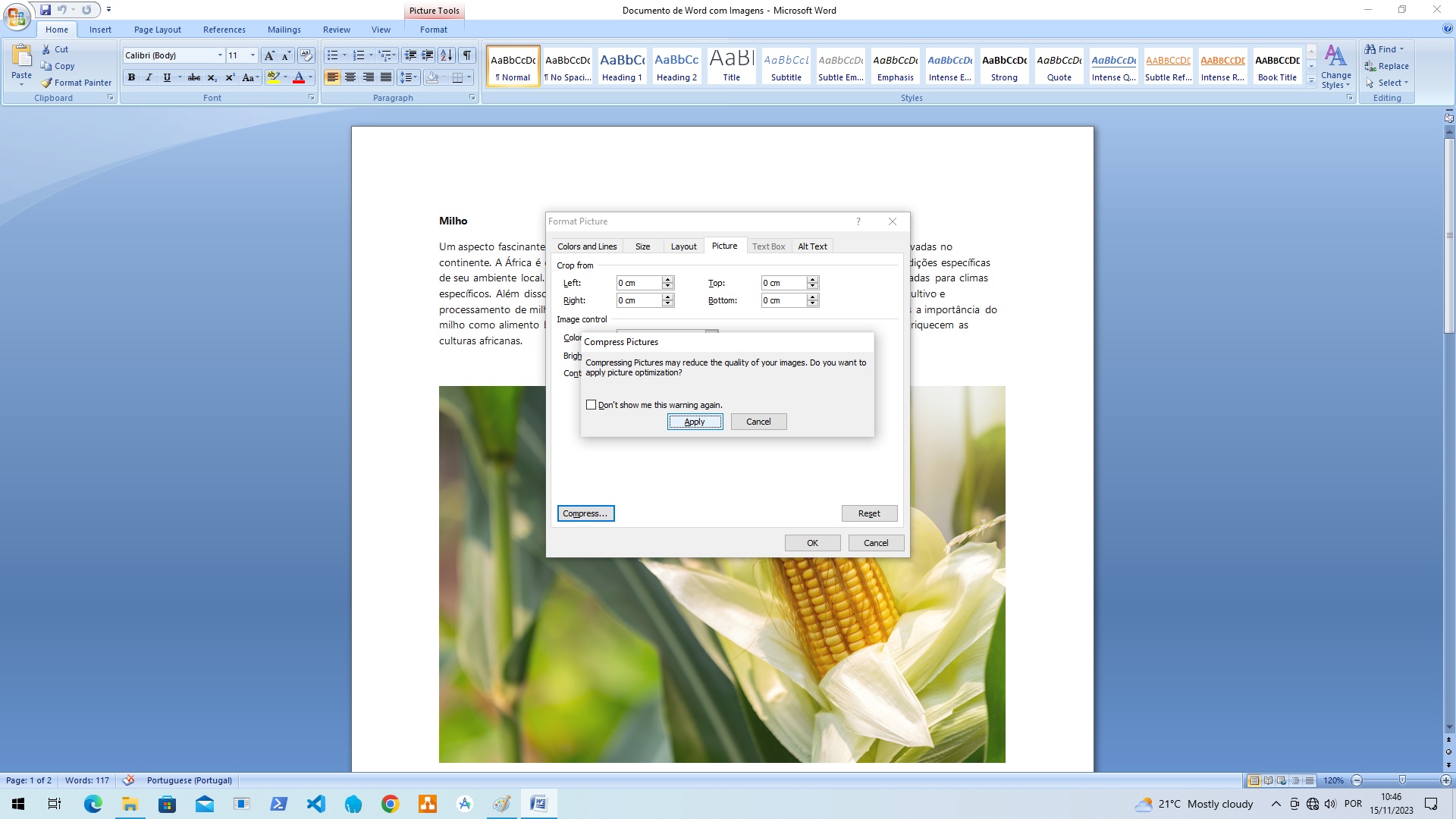This screenshot has height=819, width=1456.
Task: Sort text alphabetically with A-Z icon
Action: click(447, 55)
